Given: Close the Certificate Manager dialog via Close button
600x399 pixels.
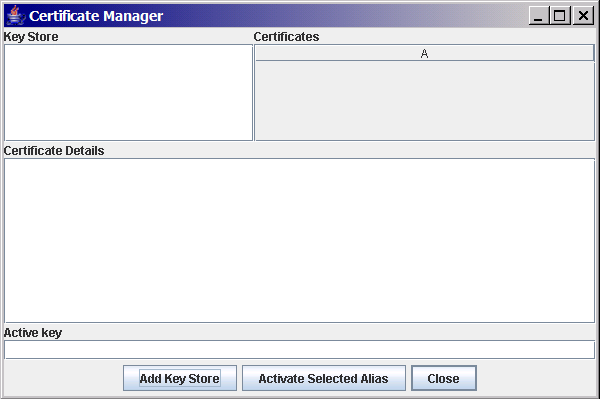Looking at the screenshot, I should coord(443,378).
